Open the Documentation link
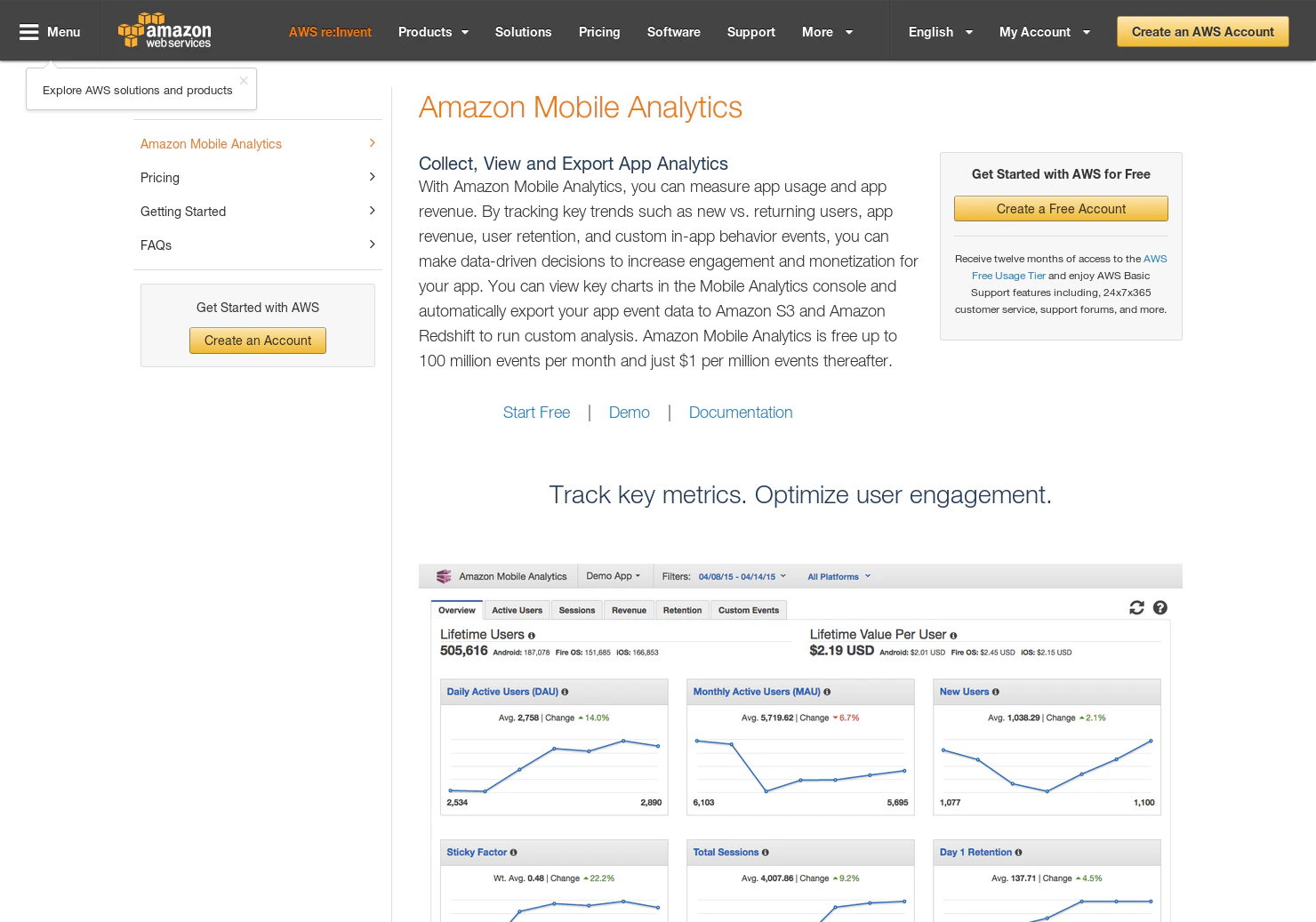 (x=741, y=413)
